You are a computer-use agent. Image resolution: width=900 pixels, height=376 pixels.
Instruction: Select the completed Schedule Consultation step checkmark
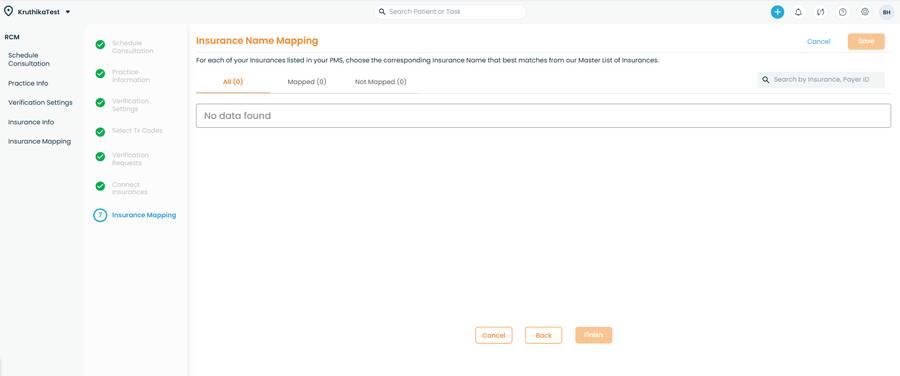coord(100,45)
